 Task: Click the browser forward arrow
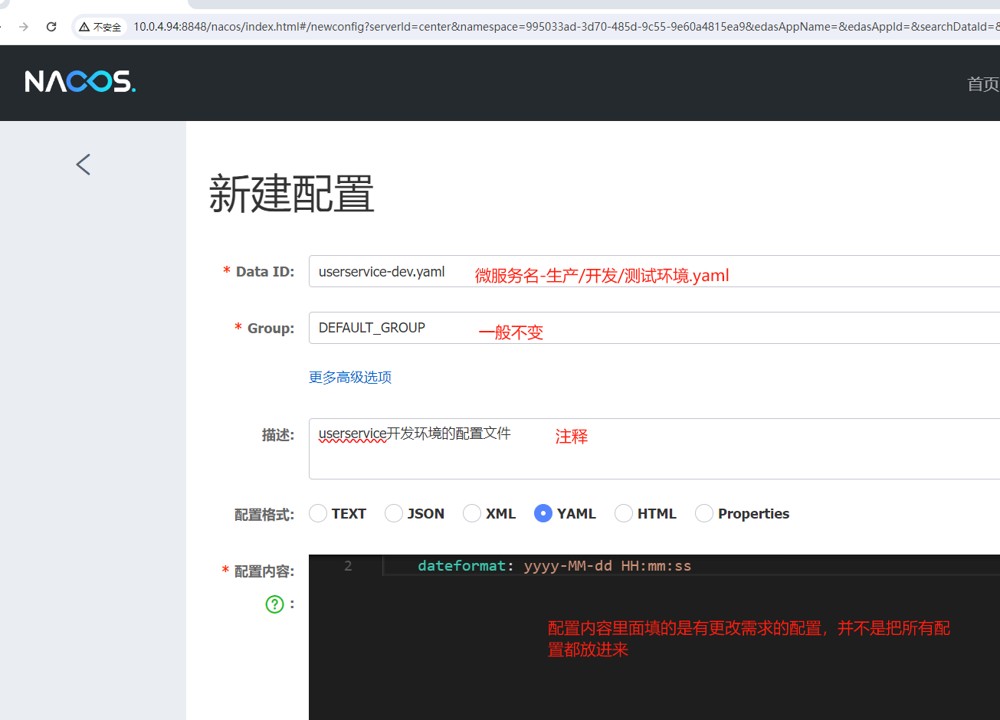(24, 27)
